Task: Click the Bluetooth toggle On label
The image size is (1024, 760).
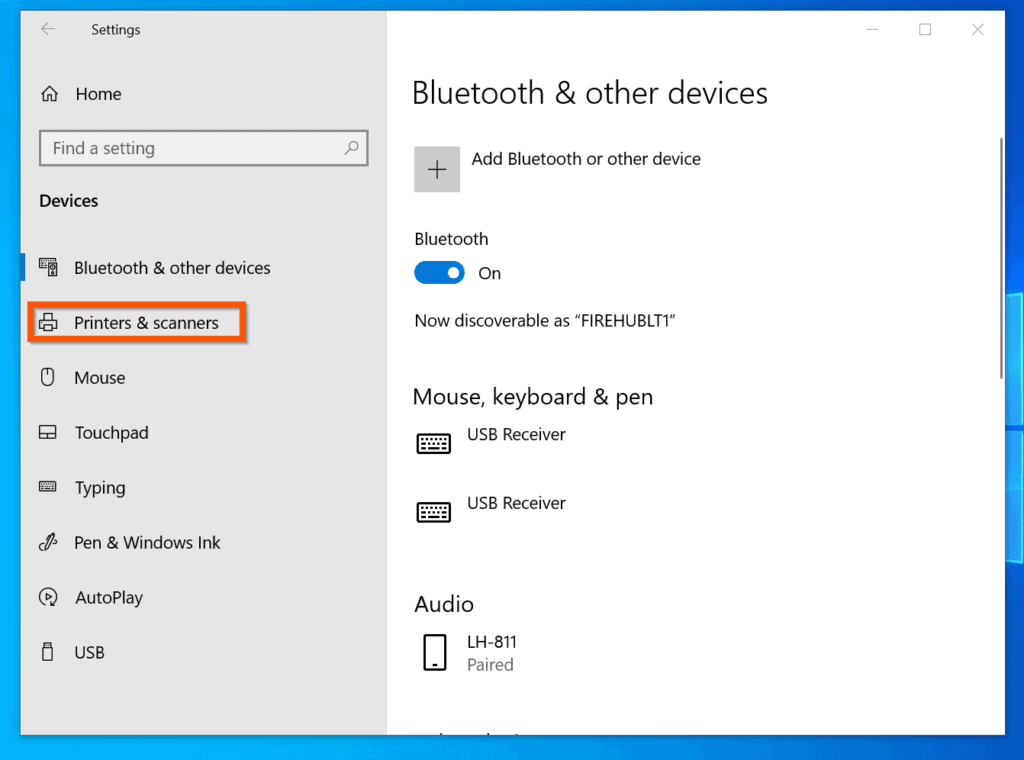Action: point(490,273)
